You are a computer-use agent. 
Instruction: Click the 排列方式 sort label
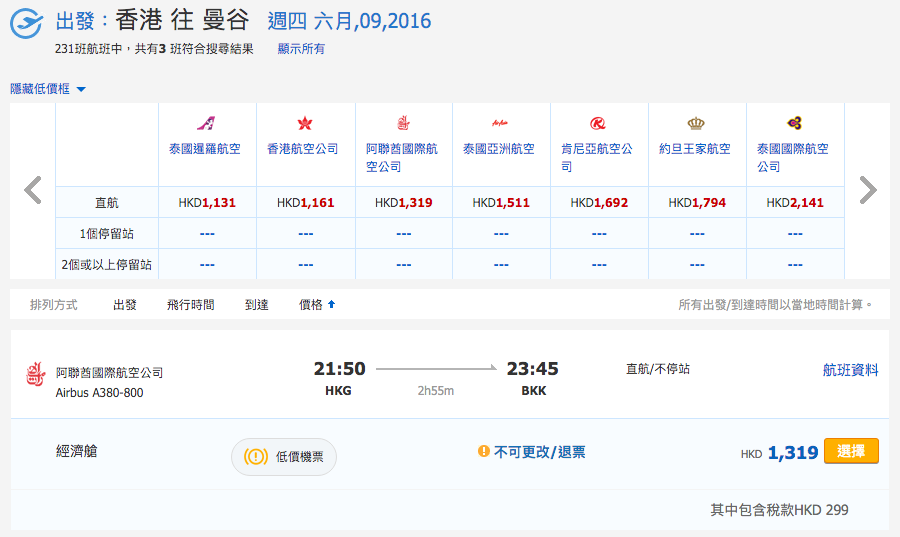[53, 305]
